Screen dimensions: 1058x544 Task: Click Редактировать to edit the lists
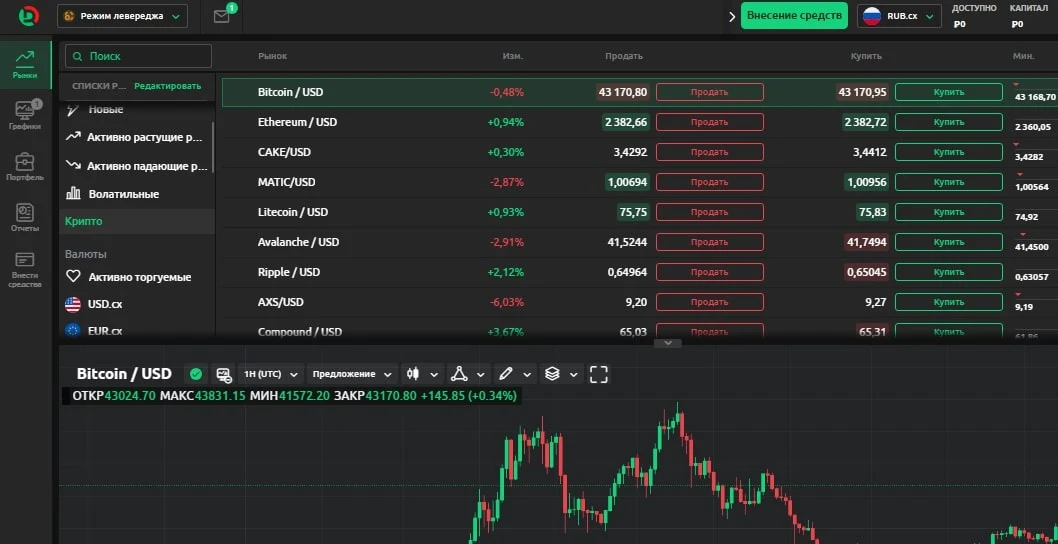click(167, 86)
